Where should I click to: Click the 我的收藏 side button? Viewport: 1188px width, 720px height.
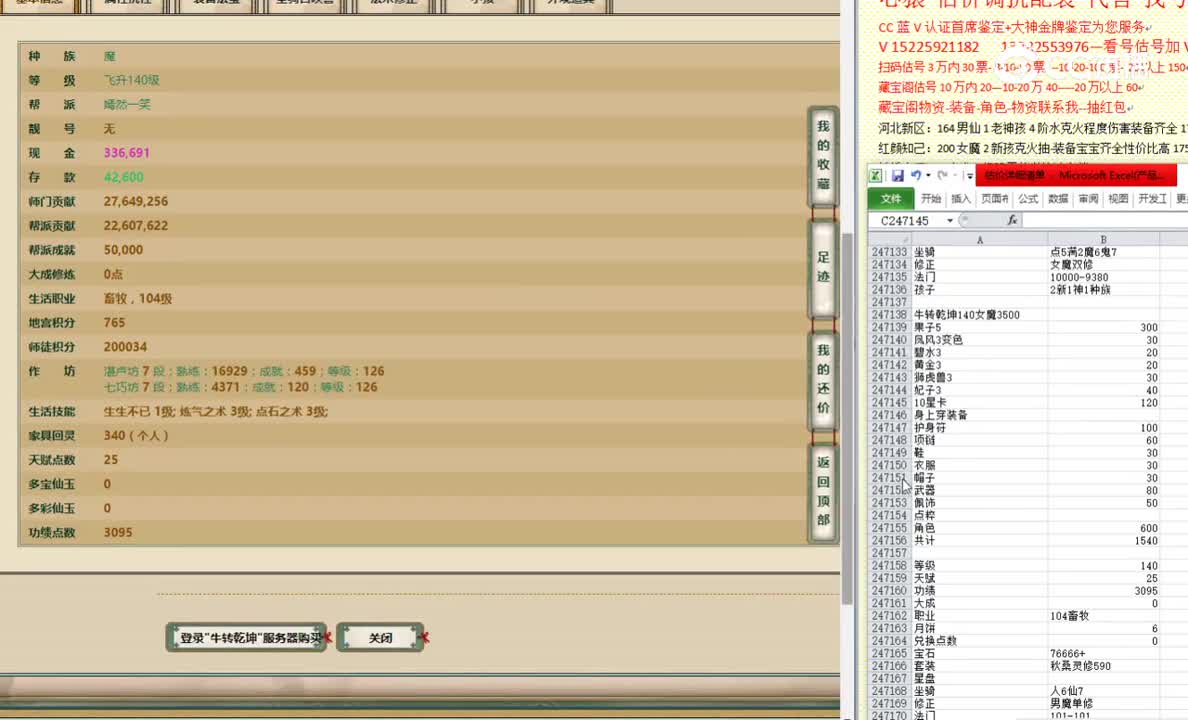823,155
